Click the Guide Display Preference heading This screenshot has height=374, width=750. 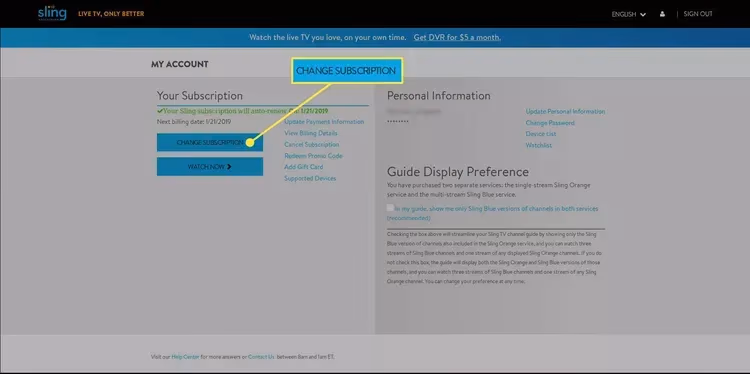point(458,172)
